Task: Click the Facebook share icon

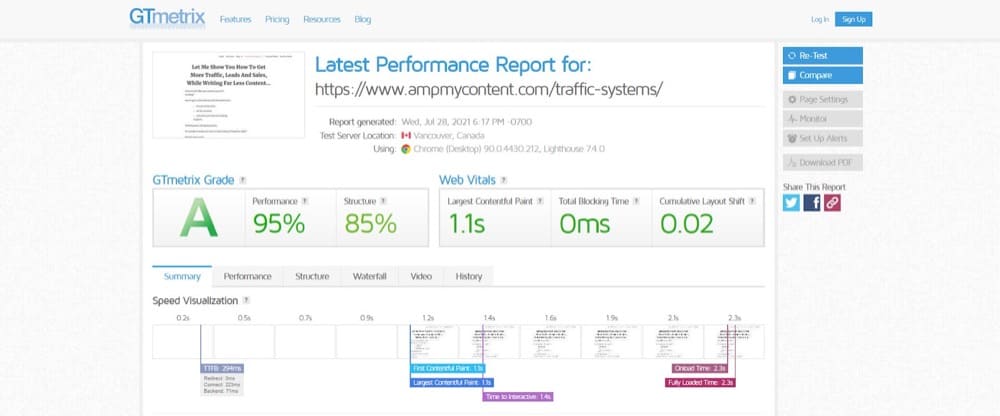Action: point(812,202)
